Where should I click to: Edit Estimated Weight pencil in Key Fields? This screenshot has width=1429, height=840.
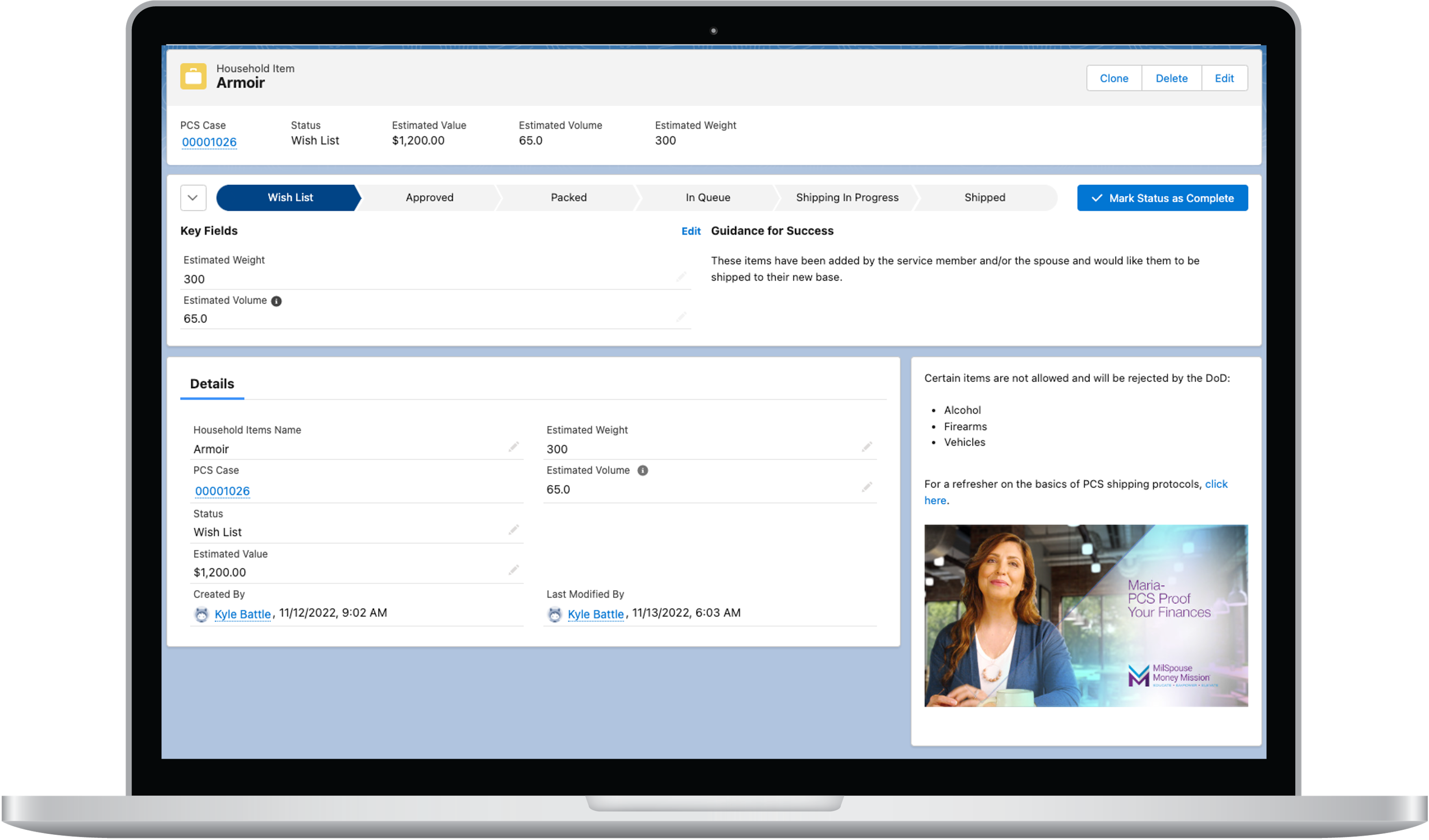pos(681,277)
